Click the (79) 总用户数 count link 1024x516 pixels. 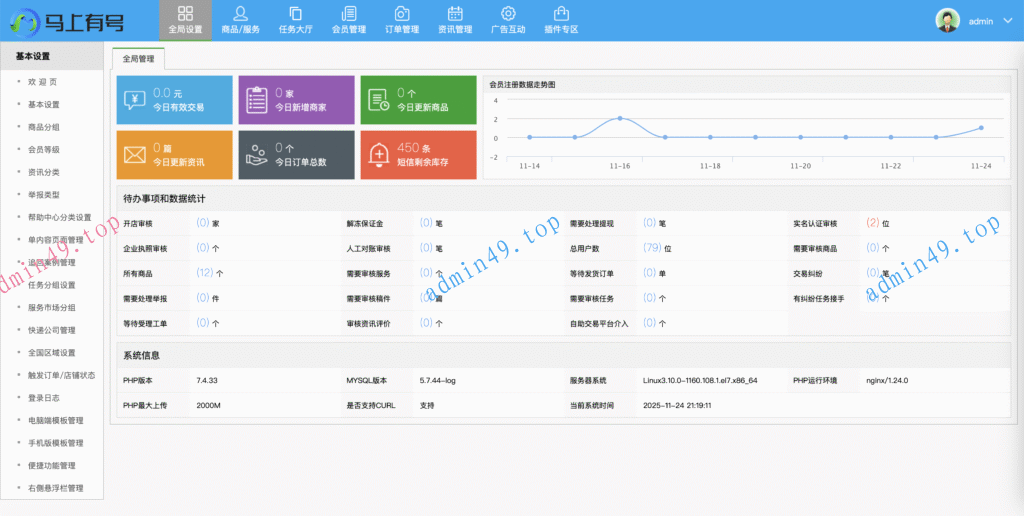tap(651, 248)
